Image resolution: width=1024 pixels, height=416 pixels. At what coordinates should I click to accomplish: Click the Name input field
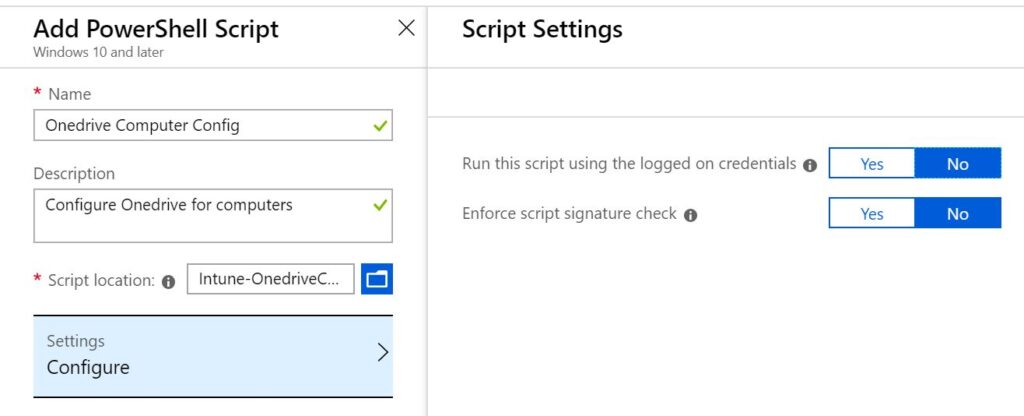[213, 125]
